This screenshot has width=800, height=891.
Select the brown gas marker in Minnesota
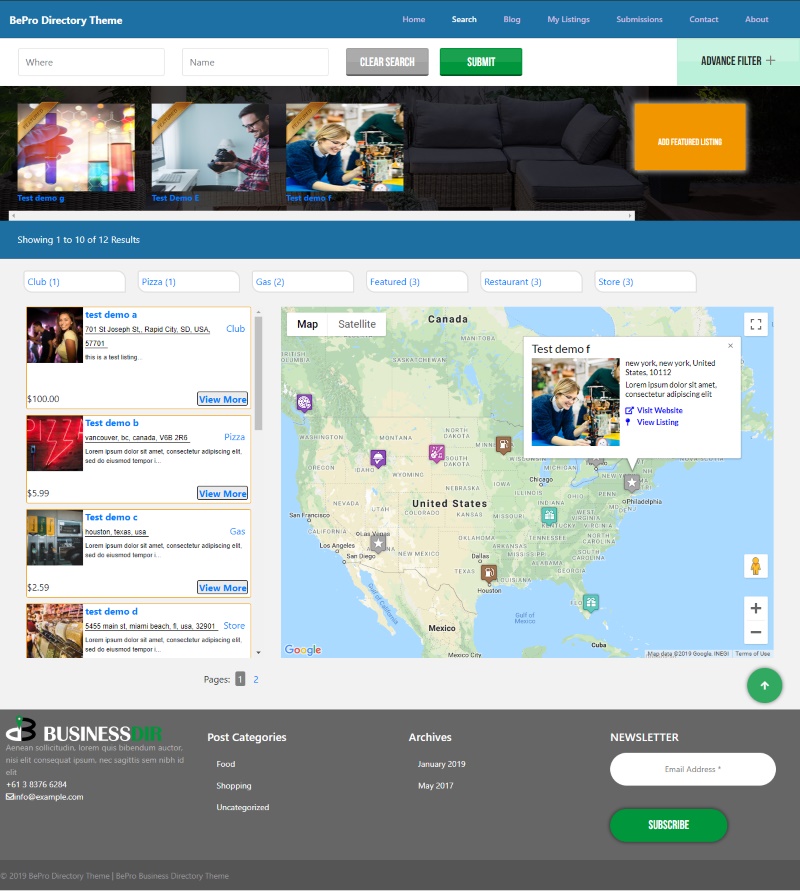coord(503,444)
